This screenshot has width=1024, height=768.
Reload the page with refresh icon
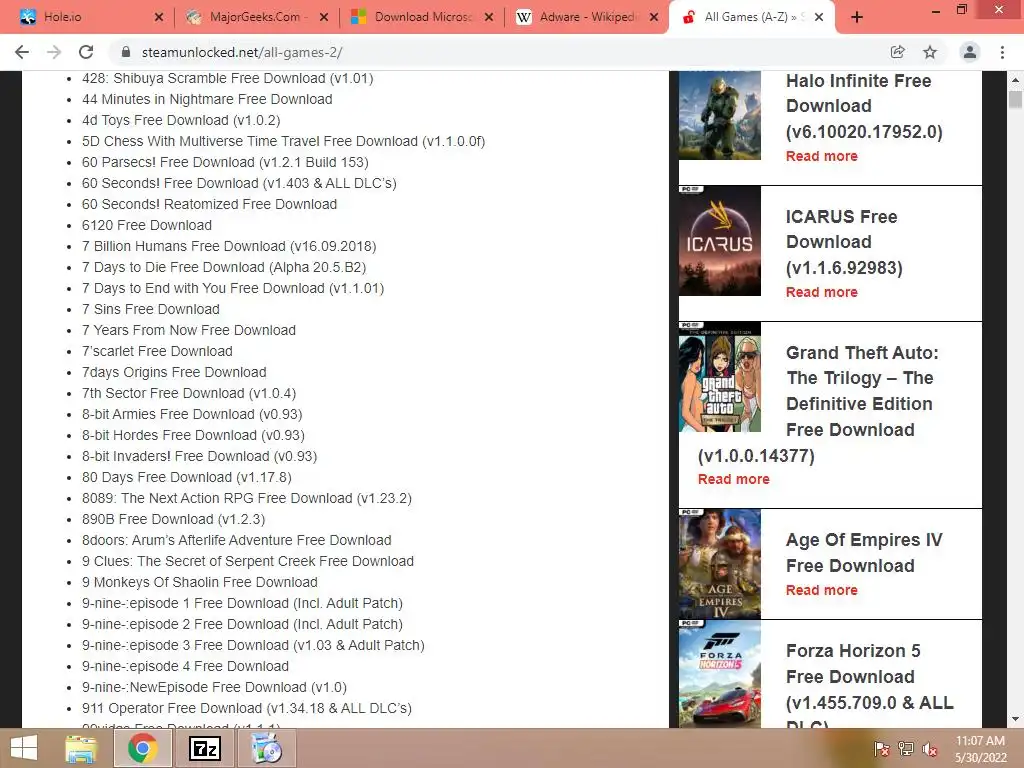[x=86, y=52]
